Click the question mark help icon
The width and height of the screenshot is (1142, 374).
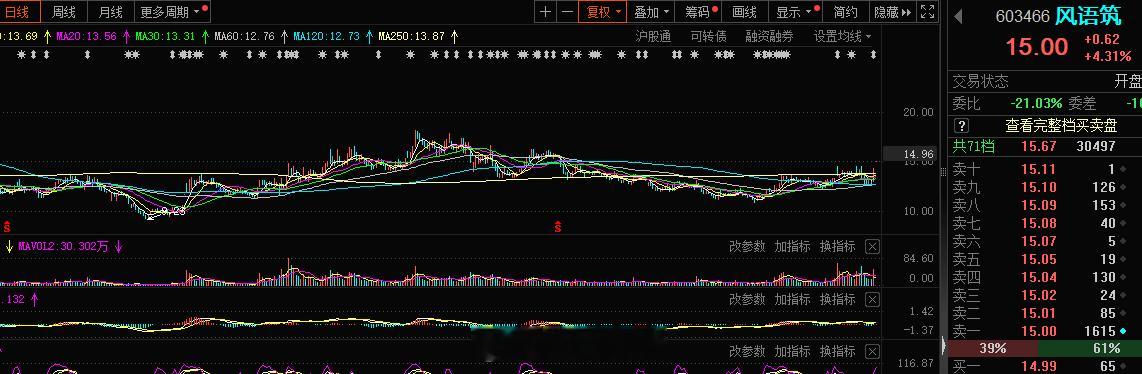pos(961,125)
